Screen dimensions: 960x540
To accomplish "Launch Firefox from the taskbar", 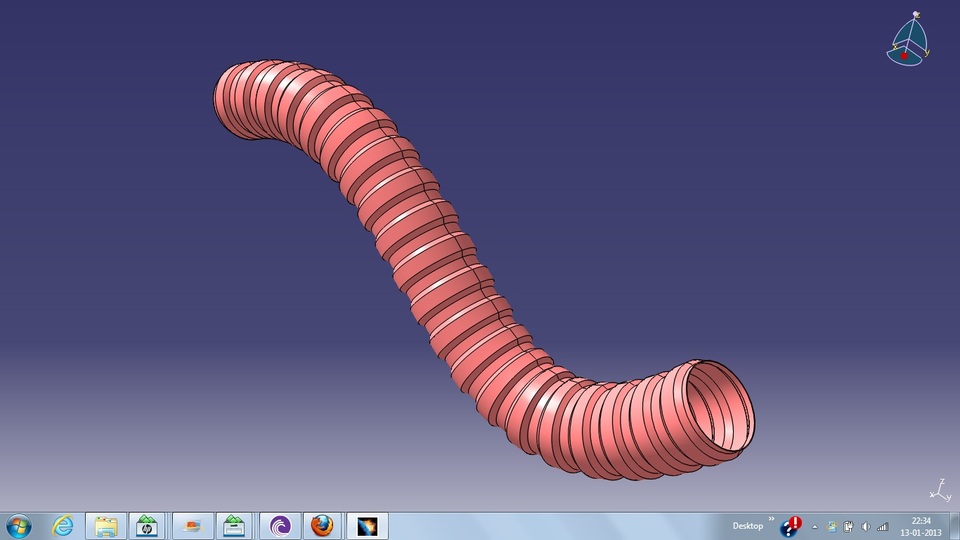I will pyautogui.click(x=322, y=526).
